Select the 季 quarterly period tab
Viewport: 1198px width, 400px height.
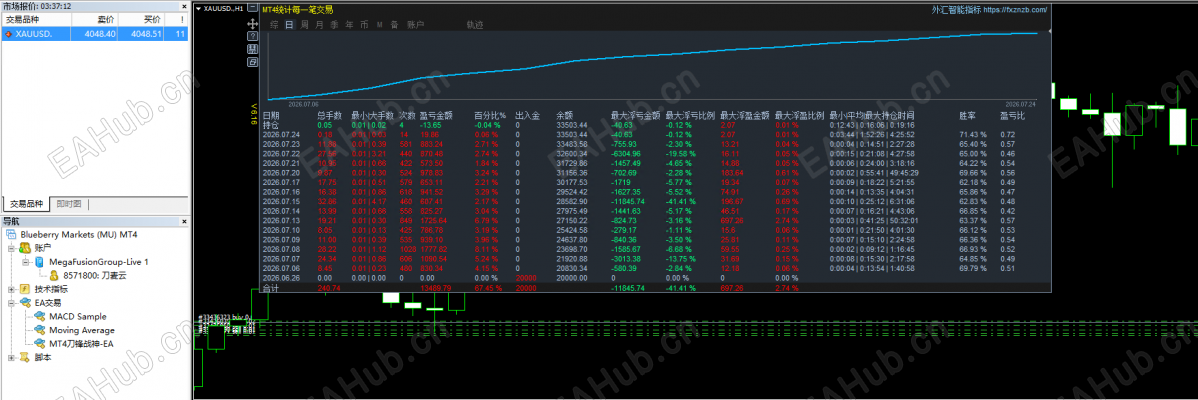point(334,24)
